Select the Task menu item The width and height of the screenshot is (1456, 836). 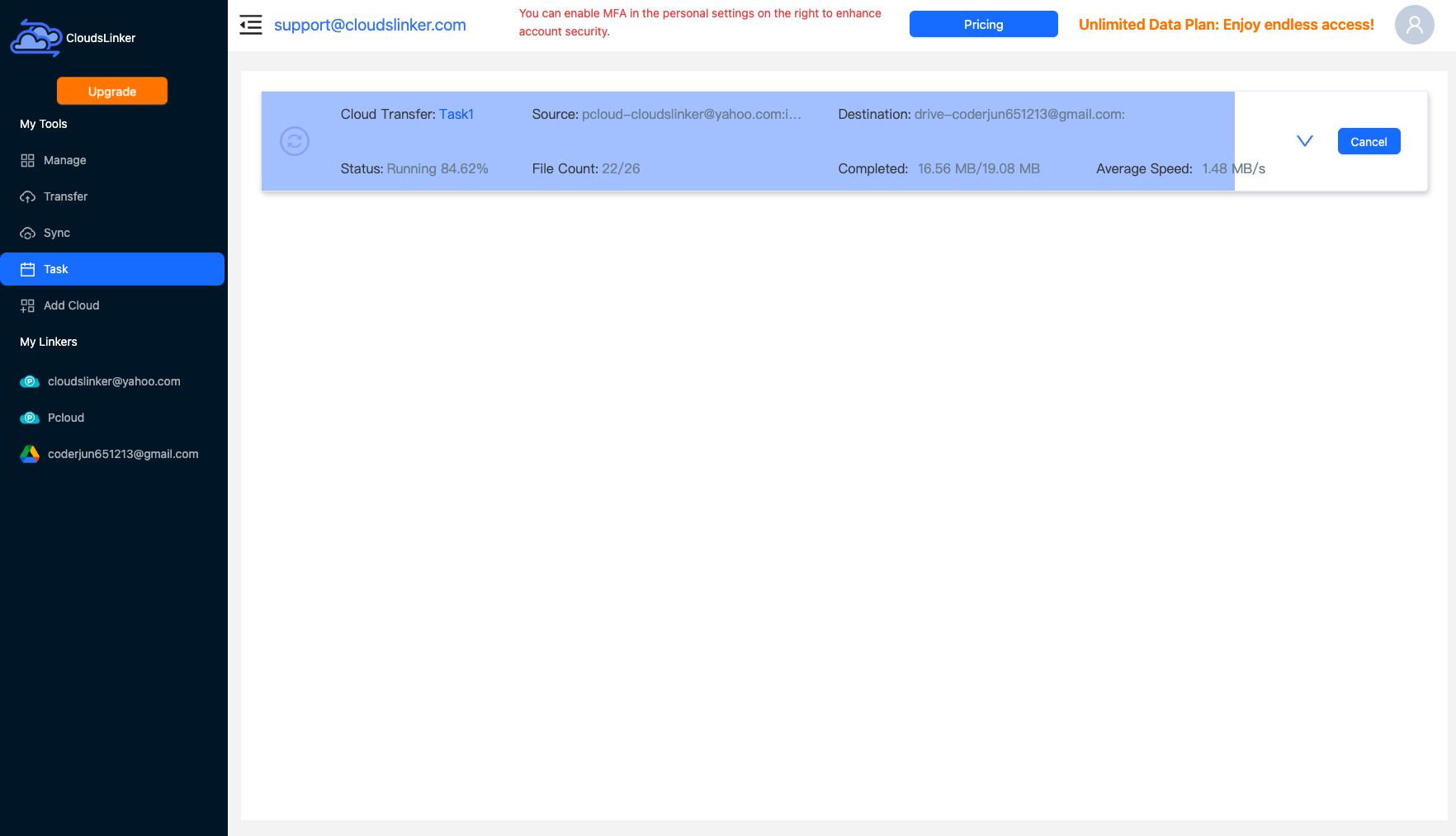coord(112,269)
